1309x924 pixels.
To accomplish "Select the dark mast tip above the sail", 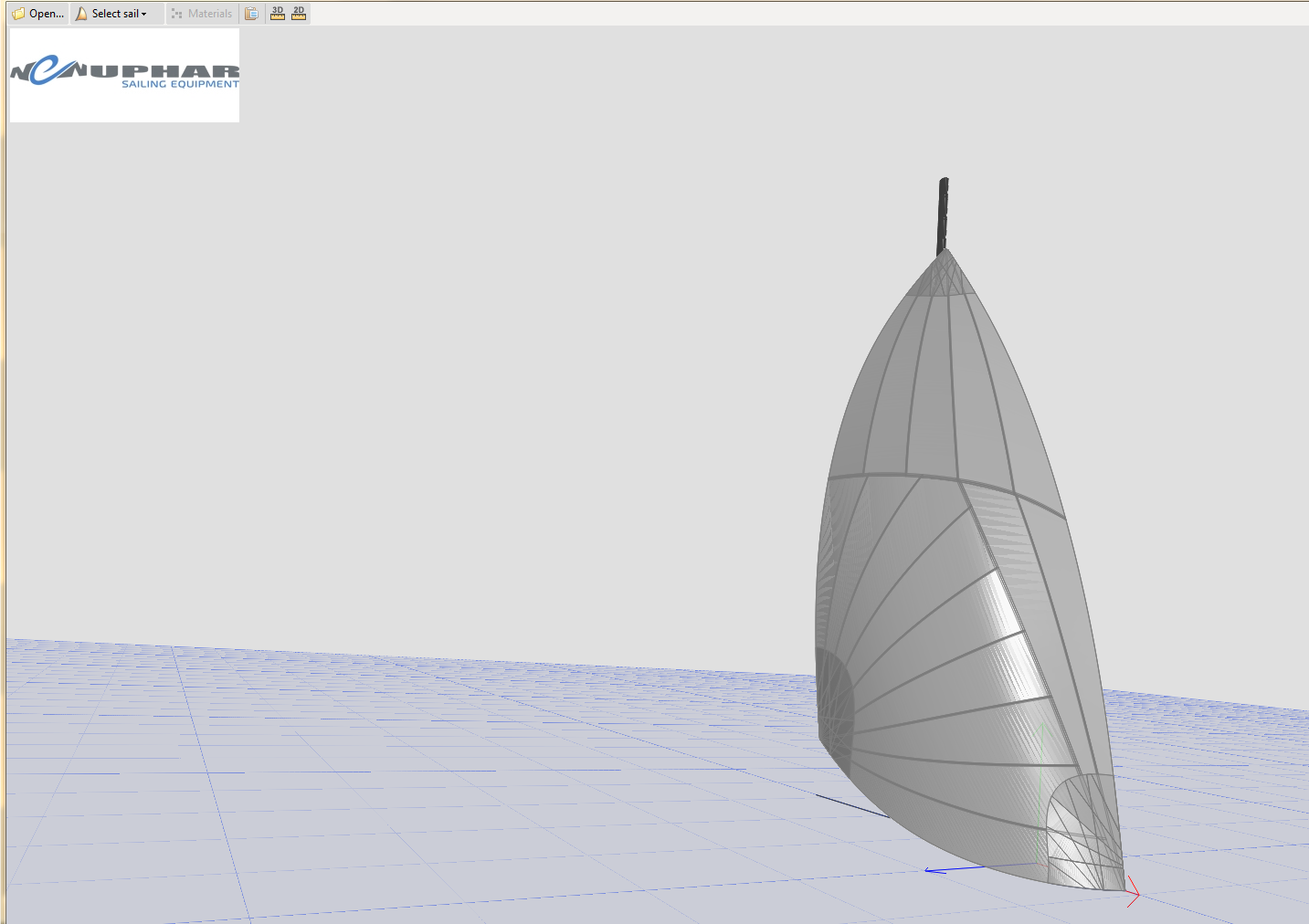I will [943, 215].
